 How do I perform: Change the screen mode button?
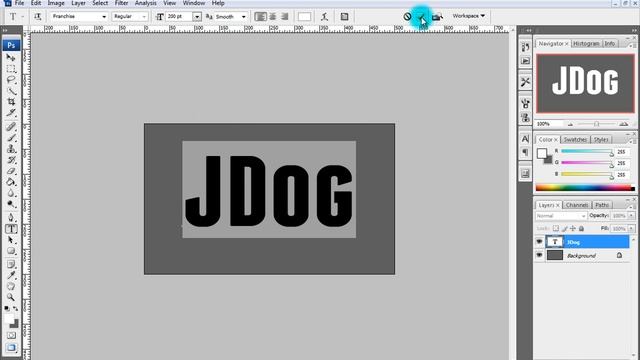[x=11, y=348]
